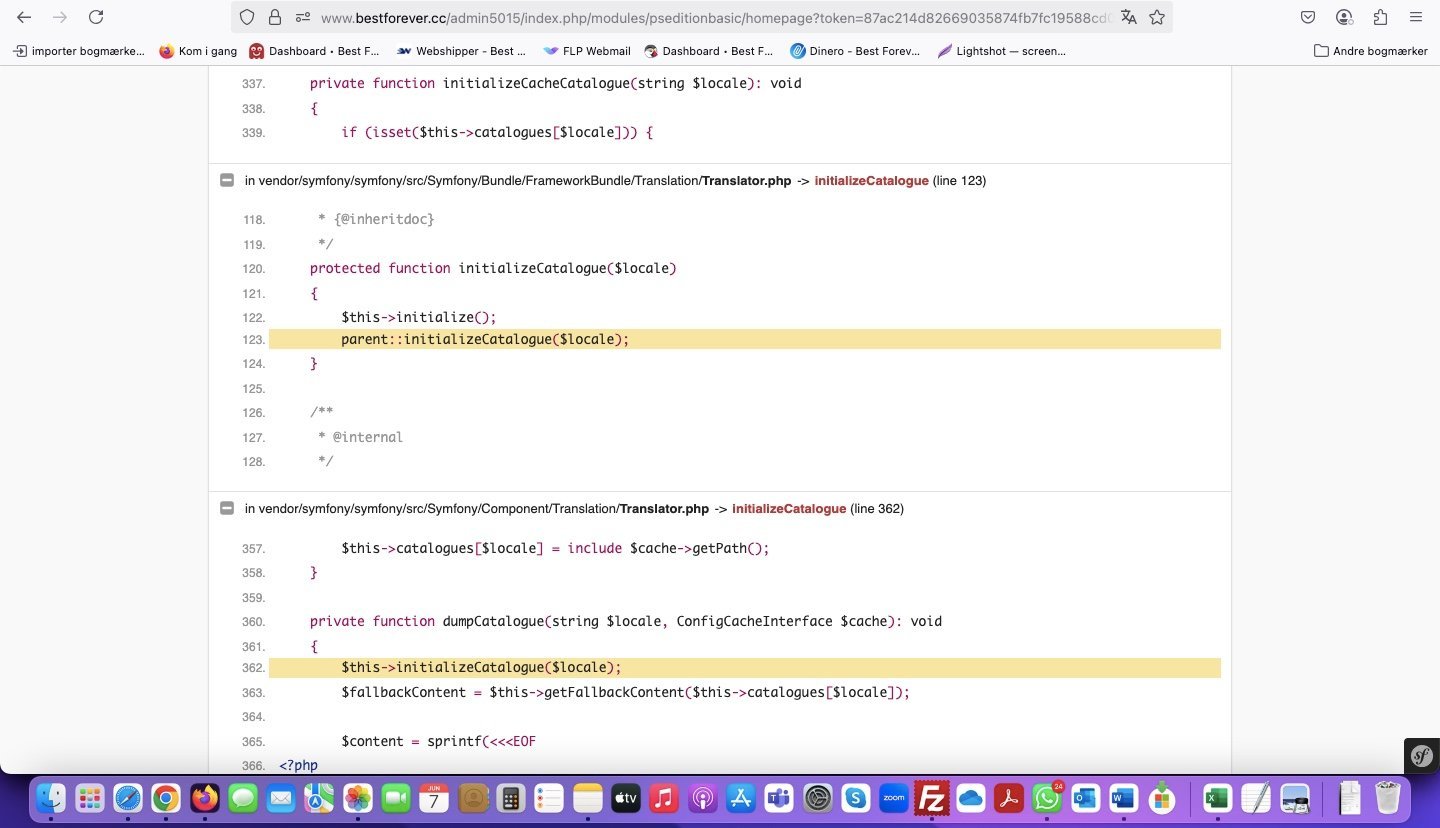Open 'importer bogmærke...' bookmark
This screenshot has width=1440, height=828.
[79, 51]
